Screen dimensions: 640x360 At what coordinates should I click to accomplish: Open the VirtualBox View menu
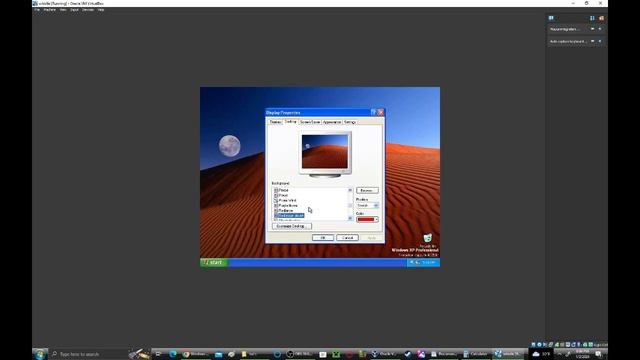tap(63, 9)
